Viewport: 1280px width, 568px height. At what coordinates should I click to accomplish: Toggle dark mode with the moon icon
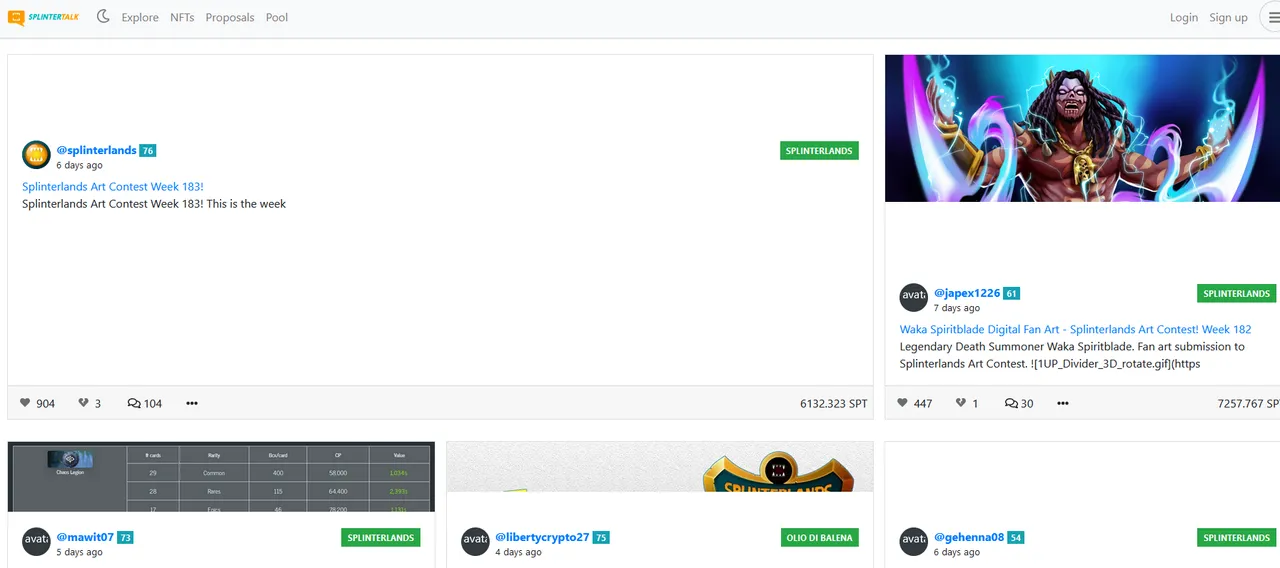coord(103,16)
